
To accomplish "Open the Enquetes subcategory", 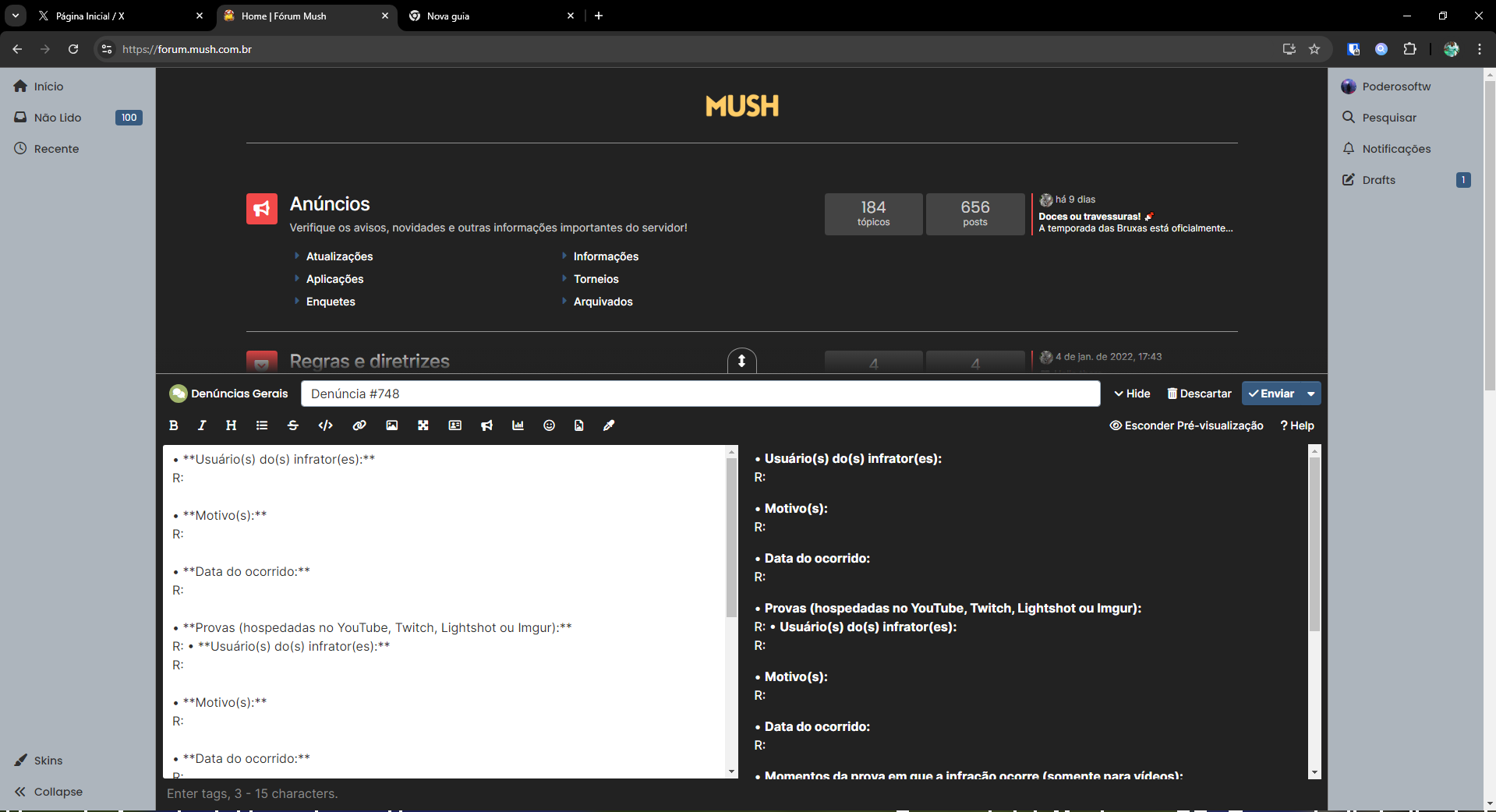I will tap(331, 302).
